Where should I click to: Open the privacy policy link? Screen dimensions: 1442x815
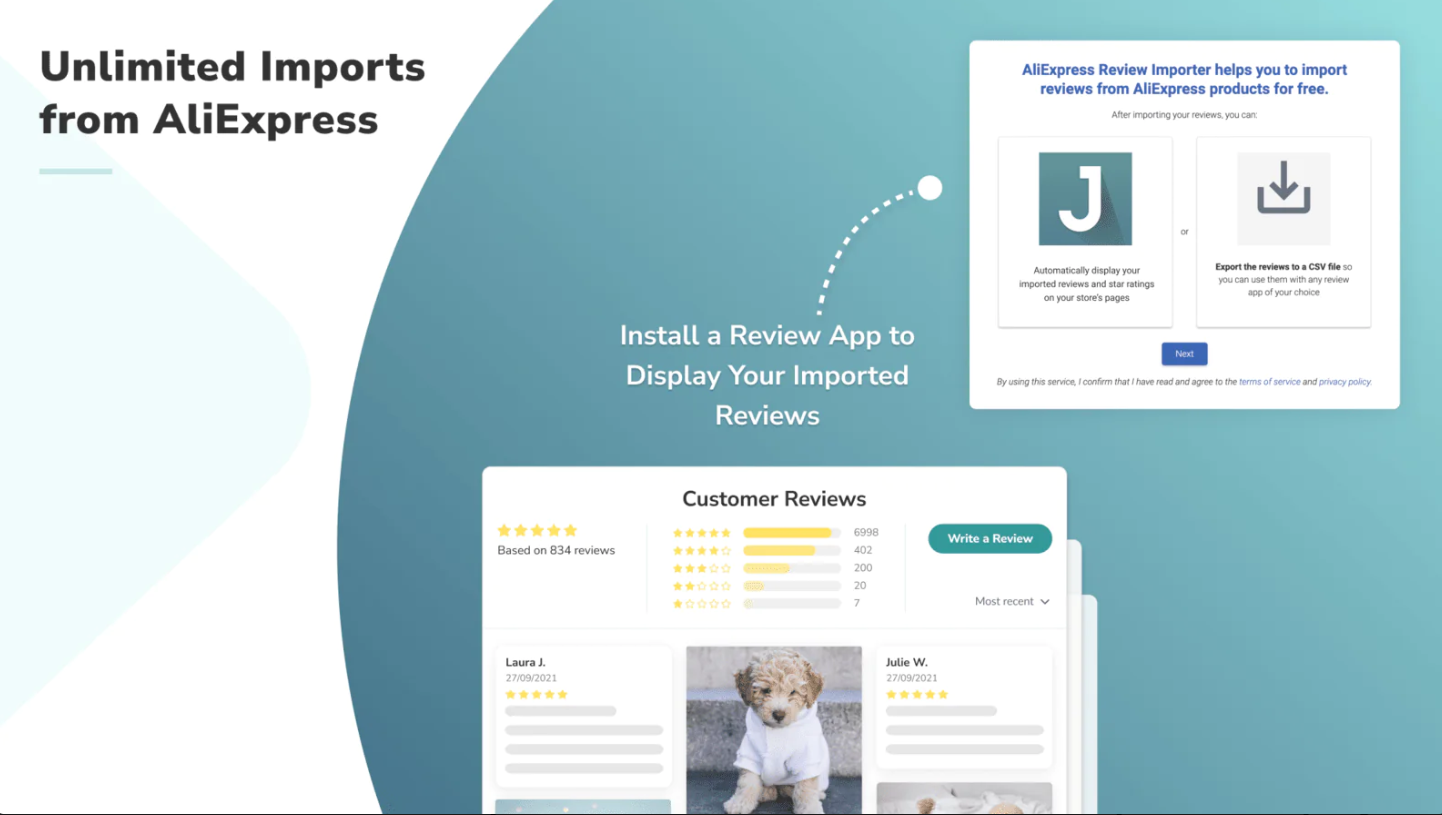pyautogui.click(x=1345, y=382)
